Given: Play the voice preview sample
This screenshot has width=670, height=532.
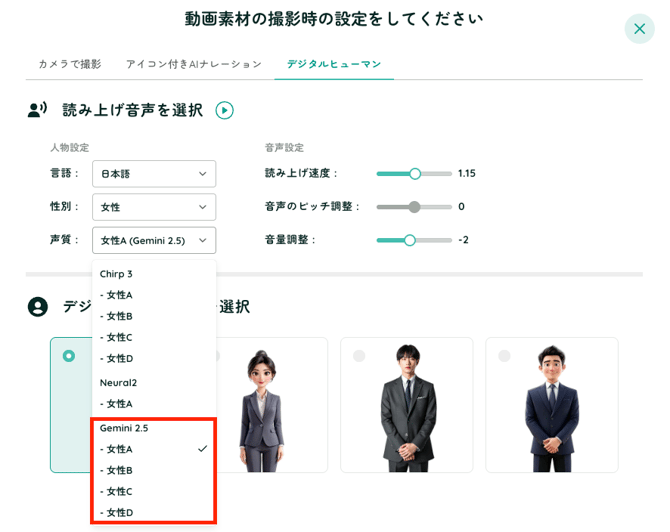Looking at the screenshot, I should (224, 110).
